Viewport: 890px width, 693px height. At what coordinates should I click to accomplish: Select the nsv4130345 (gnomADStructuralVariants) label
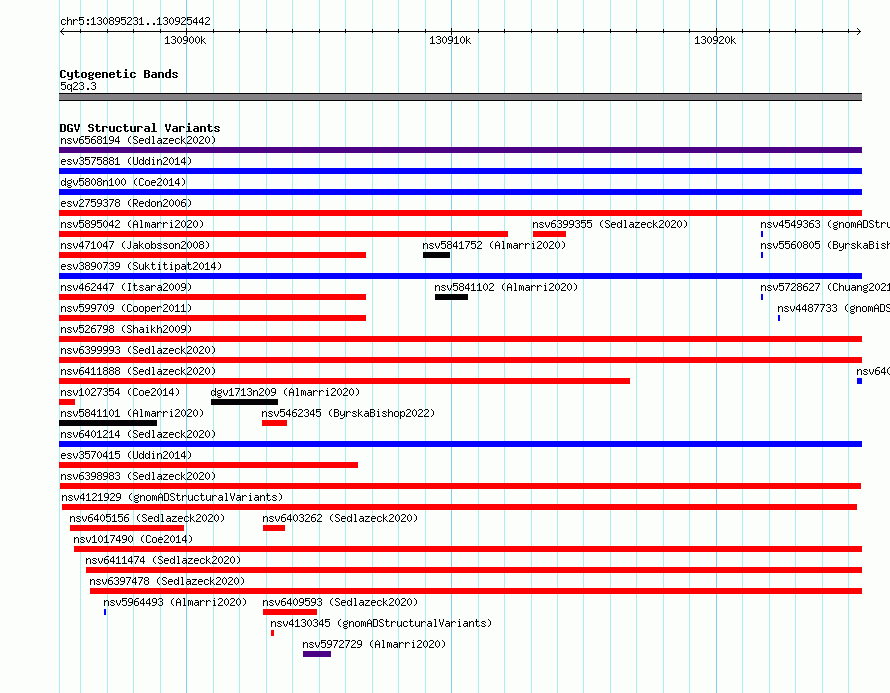point(381,623)
